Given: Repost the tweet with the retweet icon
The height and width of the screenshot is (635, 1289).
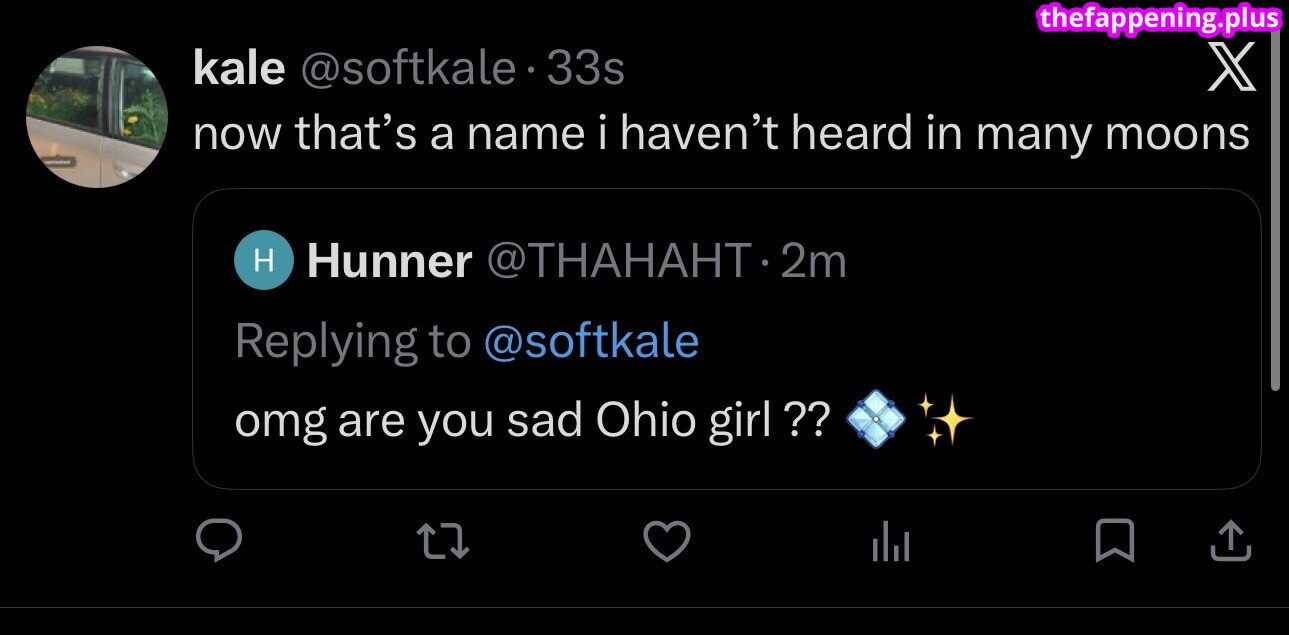Looking at the screenshot, I should point(443,542).
